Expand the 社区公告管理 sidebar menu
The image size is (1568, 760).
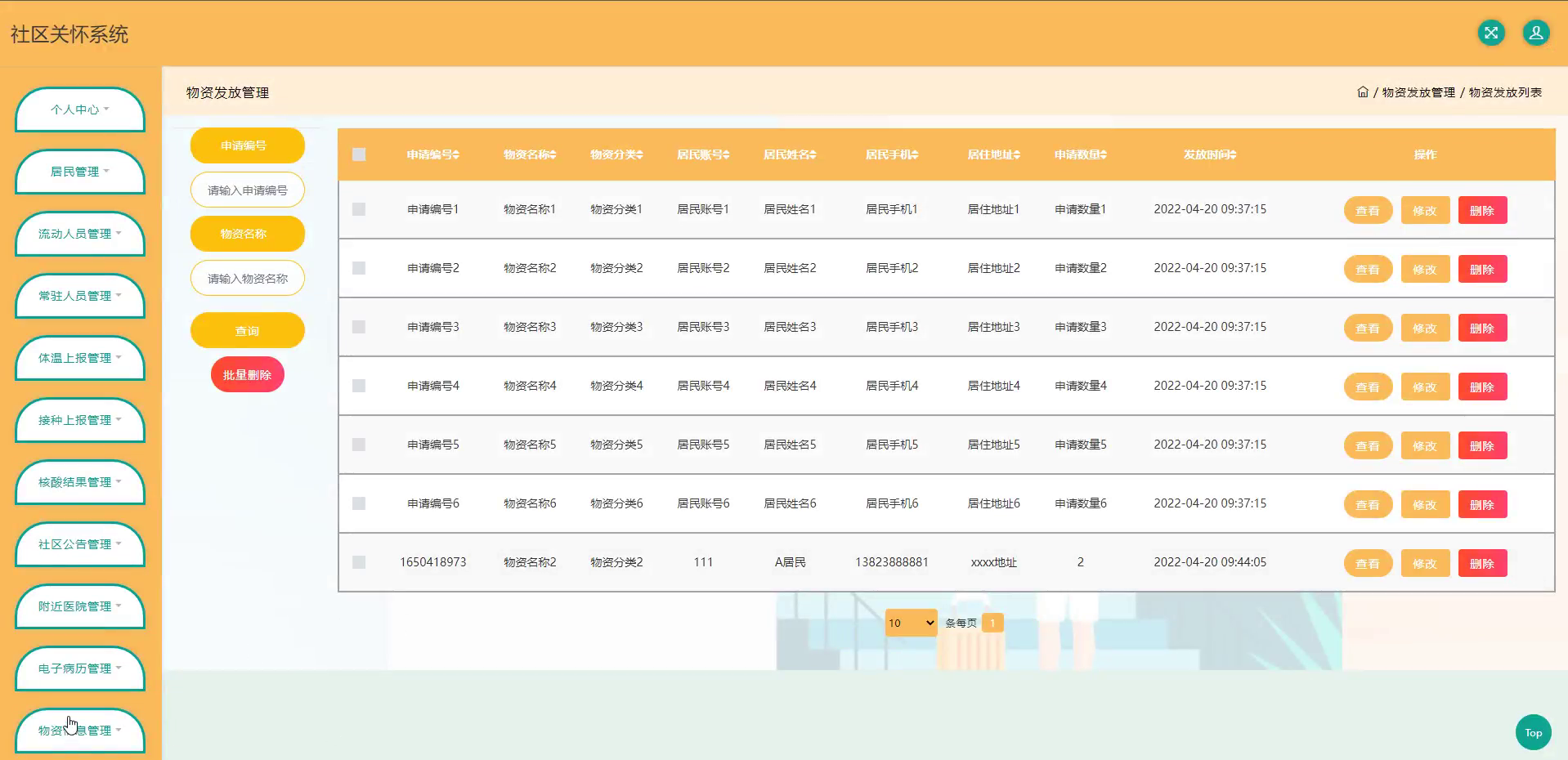(x=80, y=544)
